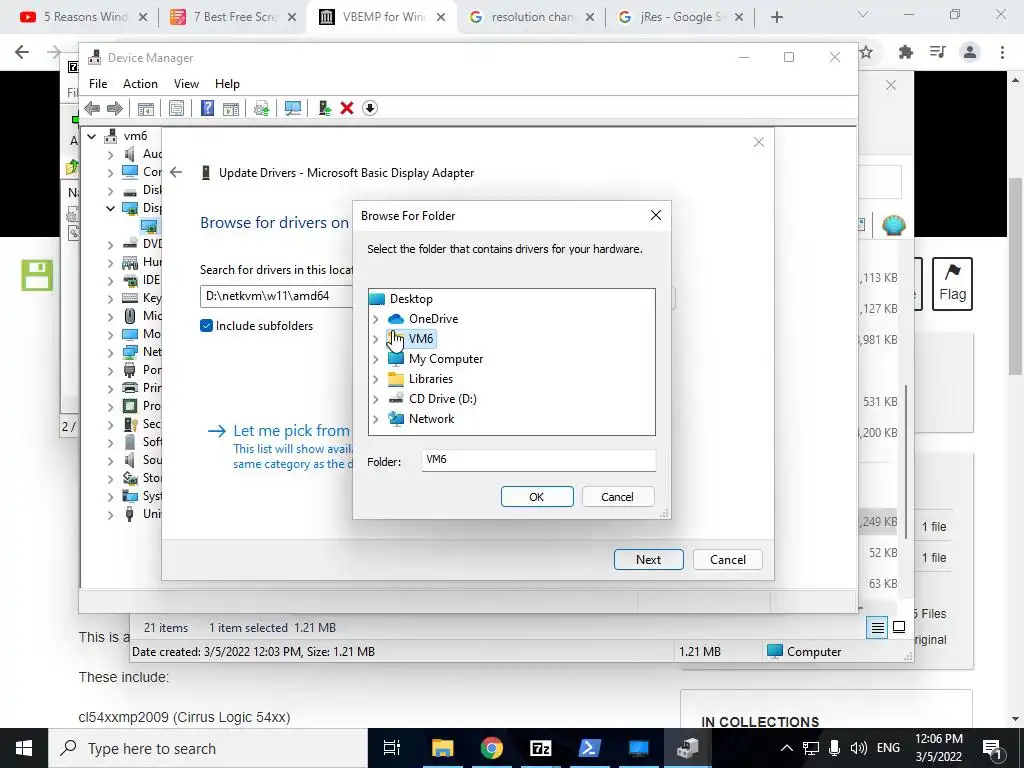This screenshot has width=1024, height=768.
Task: Open Properties from Device Manager toolbar
Action: click(176, 108)
